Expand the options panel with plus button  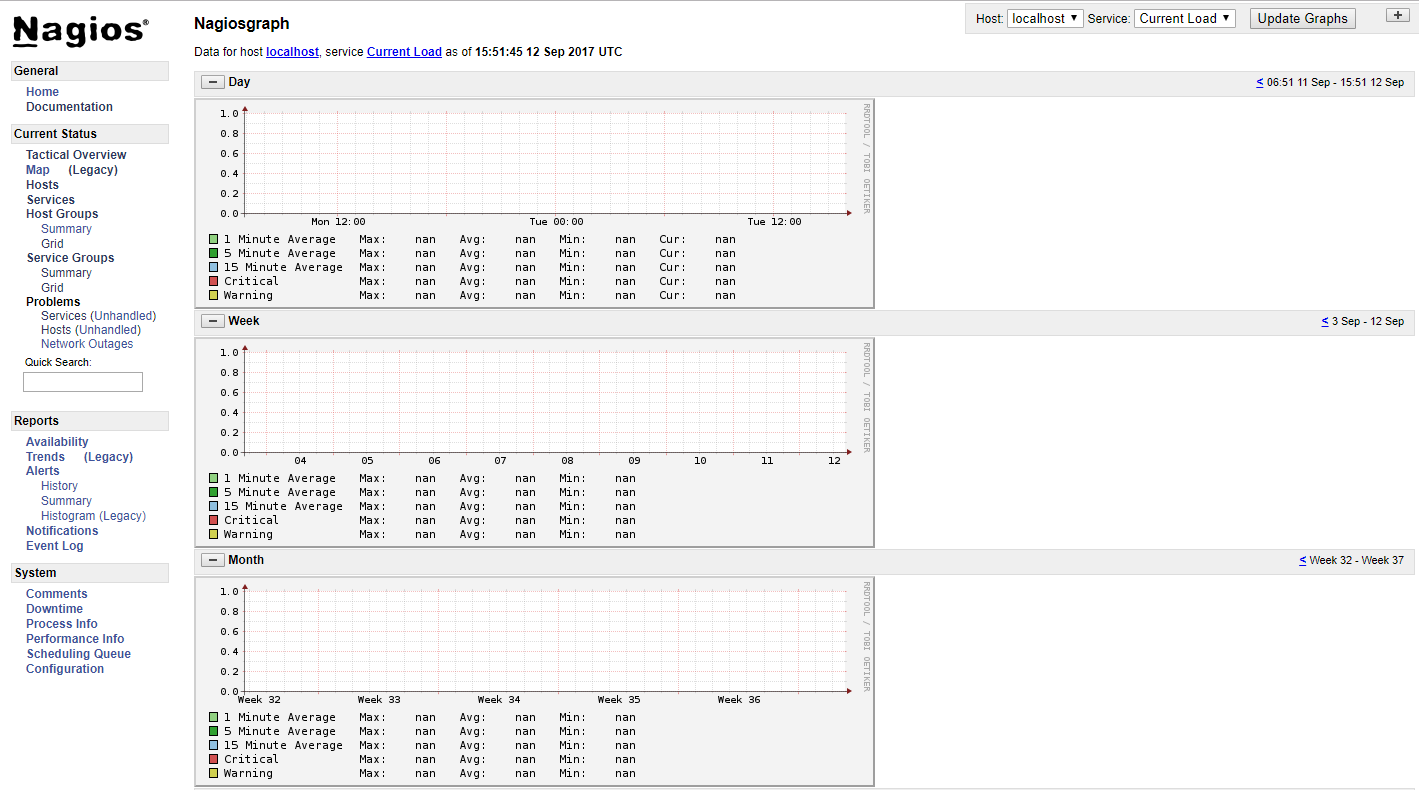[x=1398, y=15]
